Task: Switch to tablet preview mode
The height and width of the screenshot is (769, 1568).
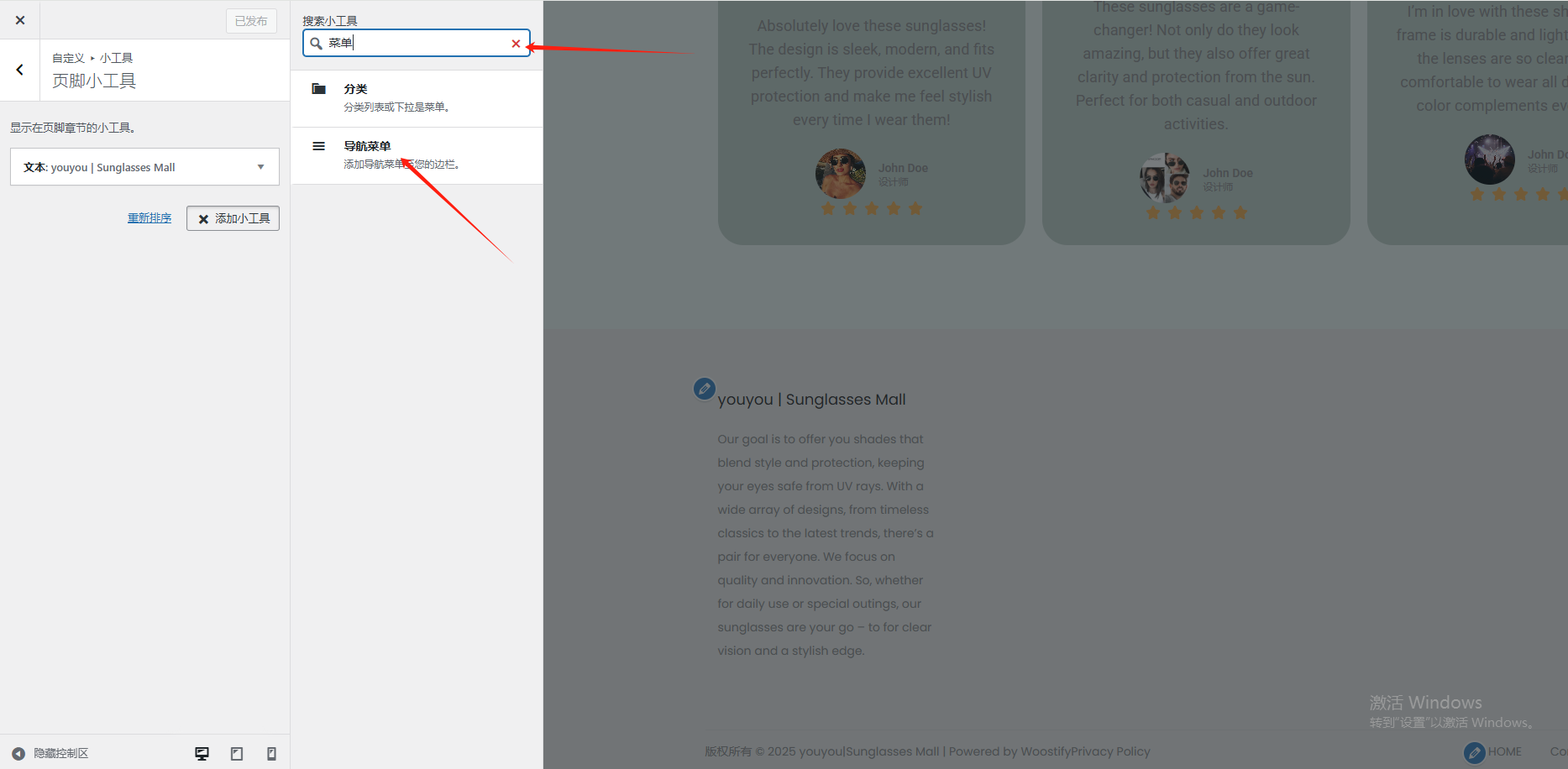Action: tap(237, 754)
